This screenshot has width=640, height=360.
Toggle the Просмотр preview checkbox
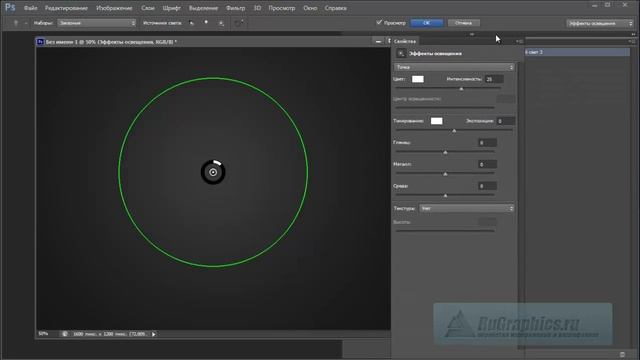click(379, 22)
